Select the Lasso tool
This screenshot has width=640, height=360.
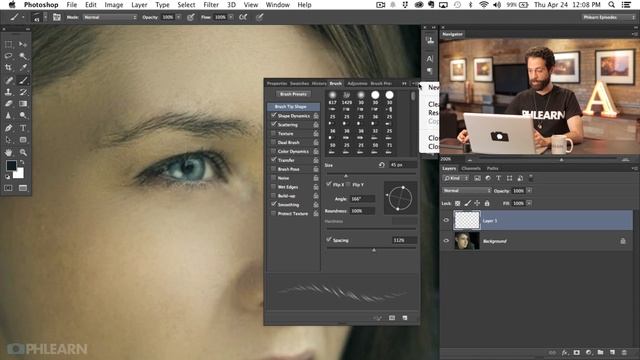click(x=8, y=56)
